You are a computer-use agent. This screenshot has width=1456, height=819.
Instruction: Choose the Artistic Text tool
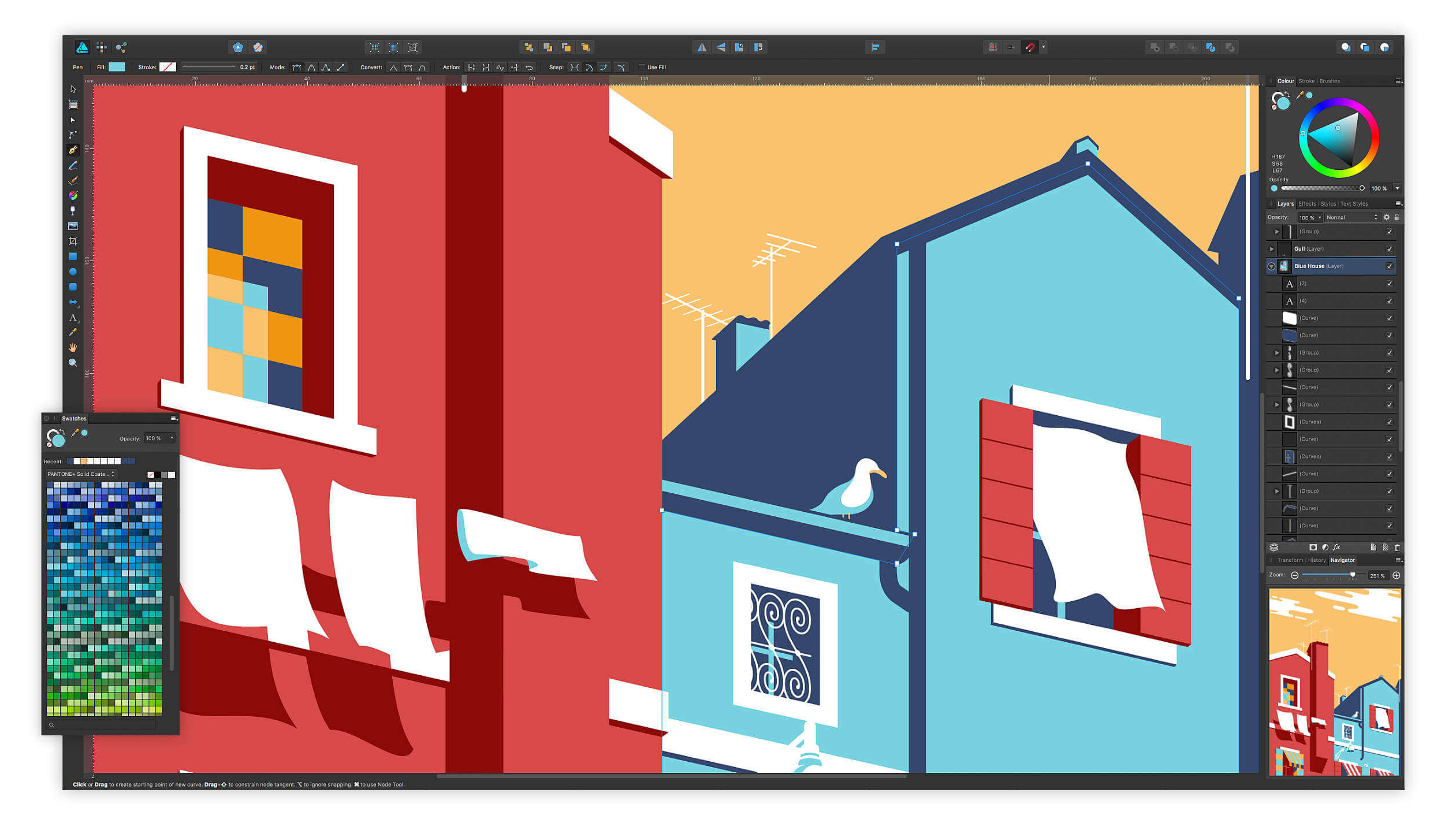click(x=73, y=318)
